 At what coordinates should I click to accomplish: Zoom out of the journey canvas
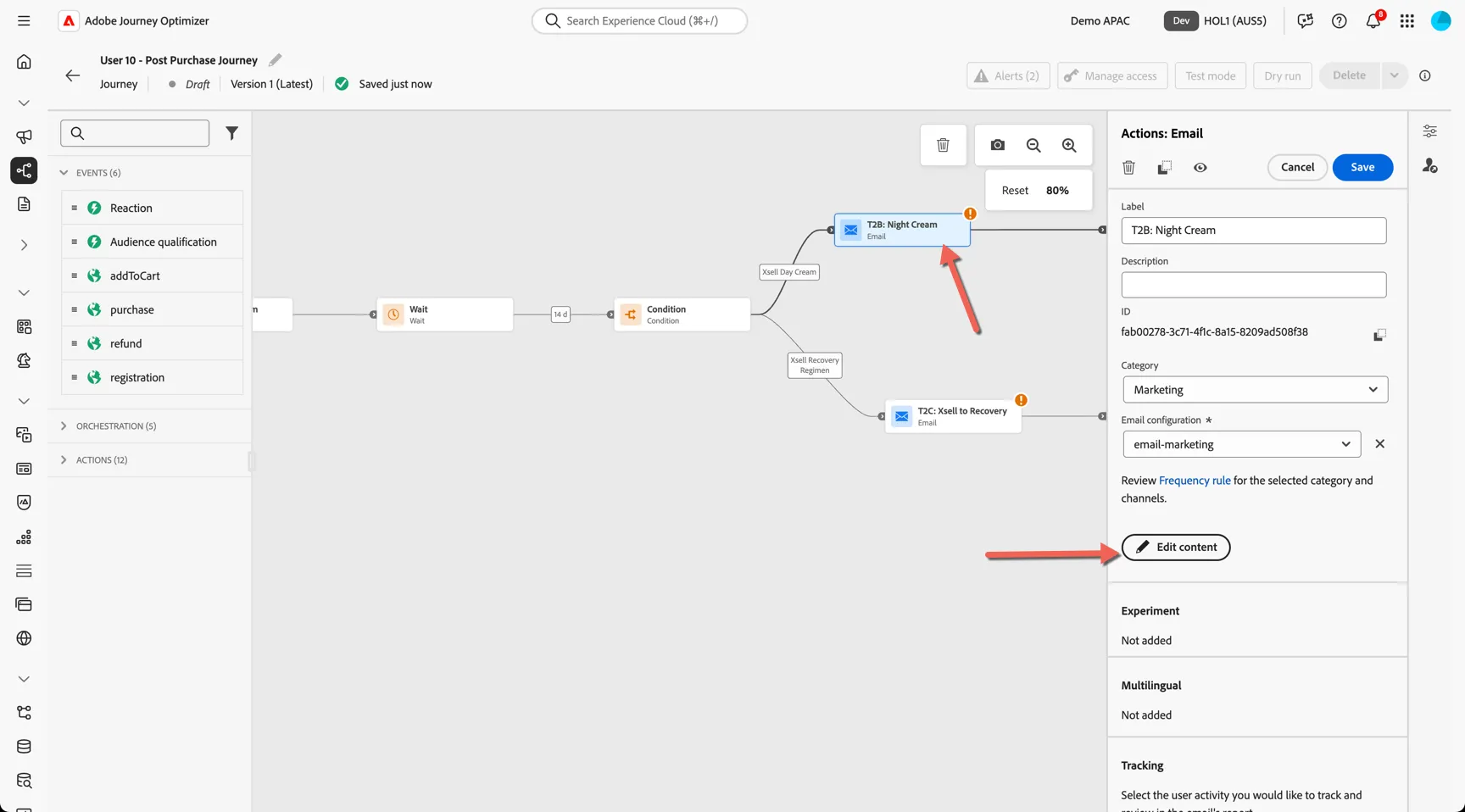point(1033,145)
